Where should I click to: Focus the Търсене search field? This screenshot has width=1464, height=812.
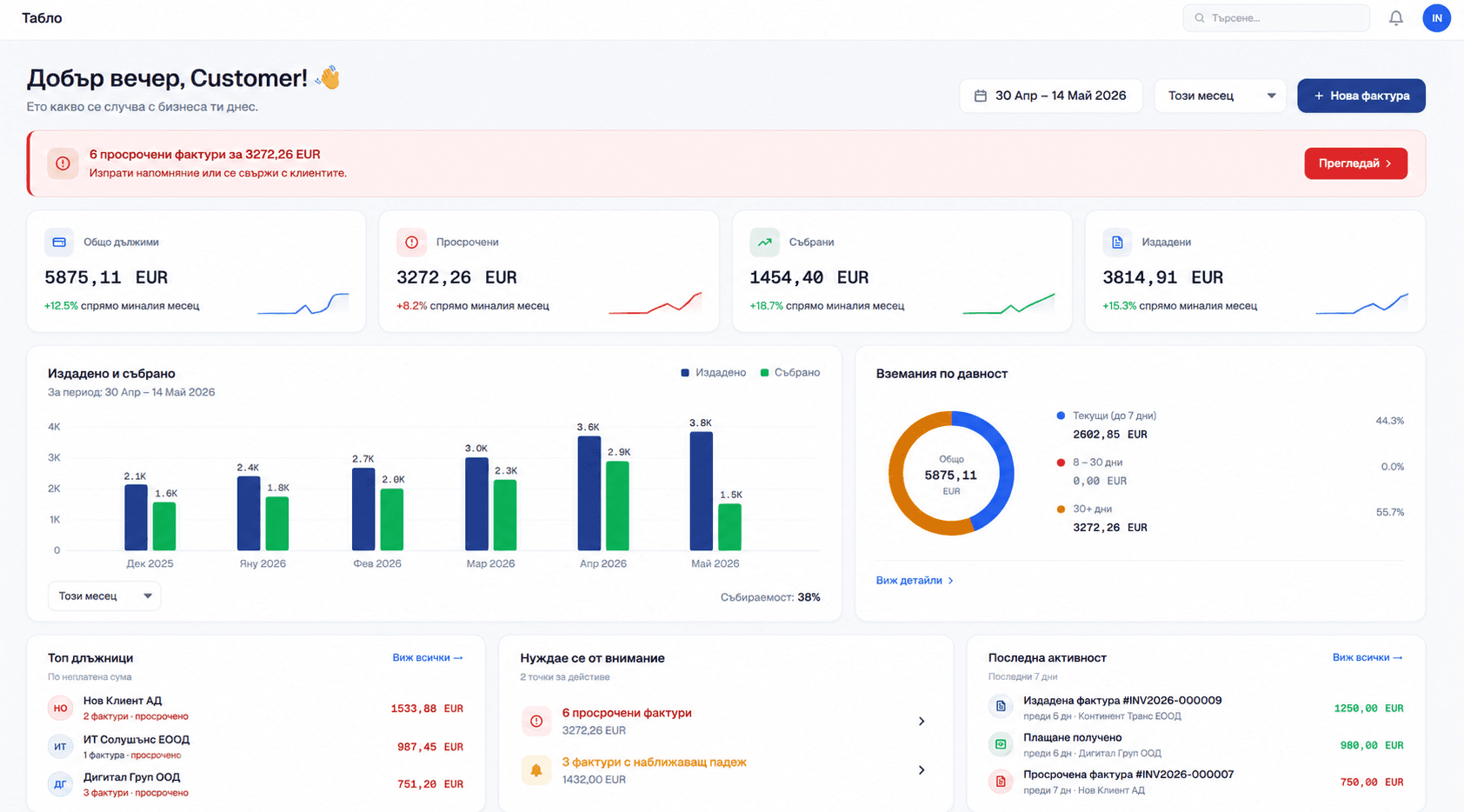coord(1276,17)
